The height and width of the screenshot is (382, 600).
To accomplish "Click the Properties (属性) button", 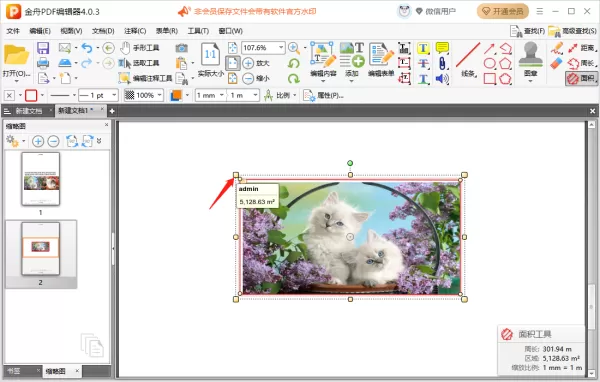I will click(323, 95).
